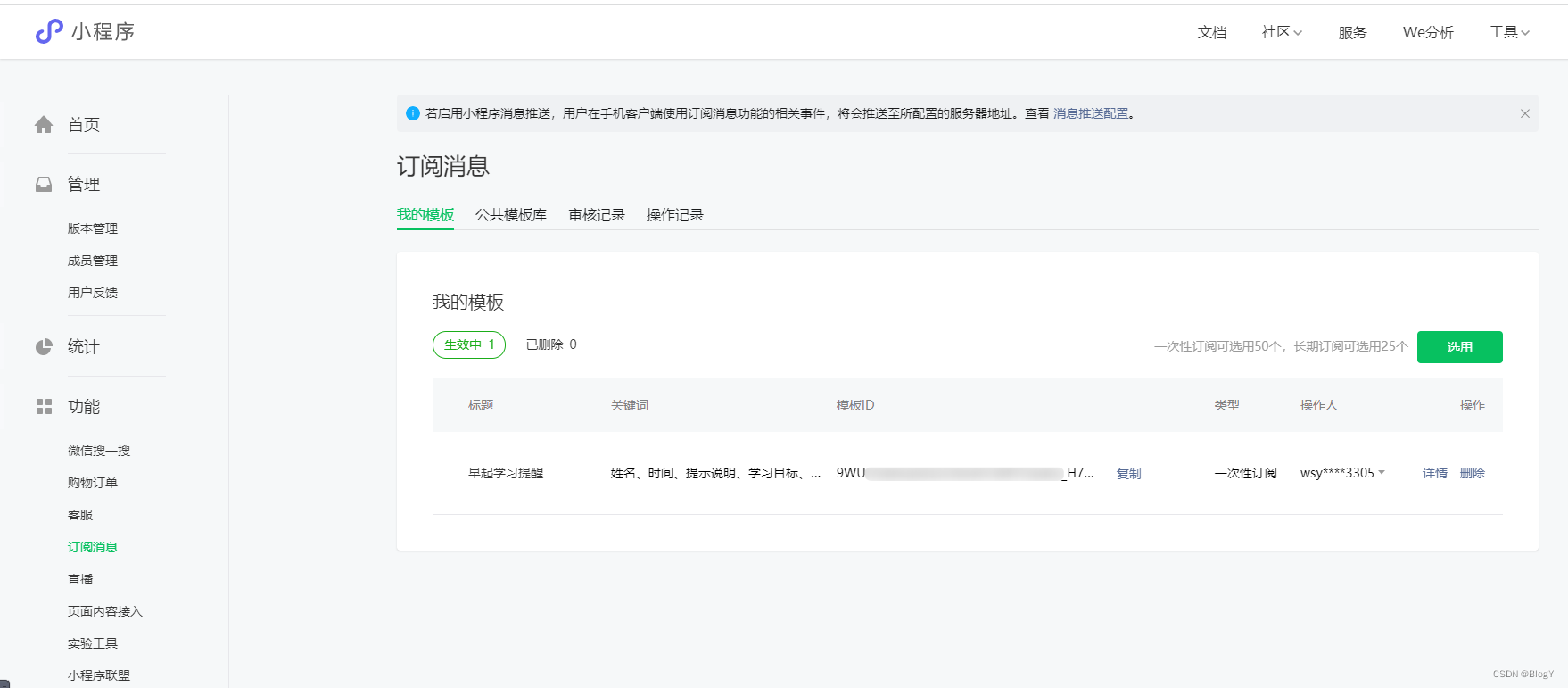
Task: Switch to 操作记录 tab
Action: coord(675,215)
